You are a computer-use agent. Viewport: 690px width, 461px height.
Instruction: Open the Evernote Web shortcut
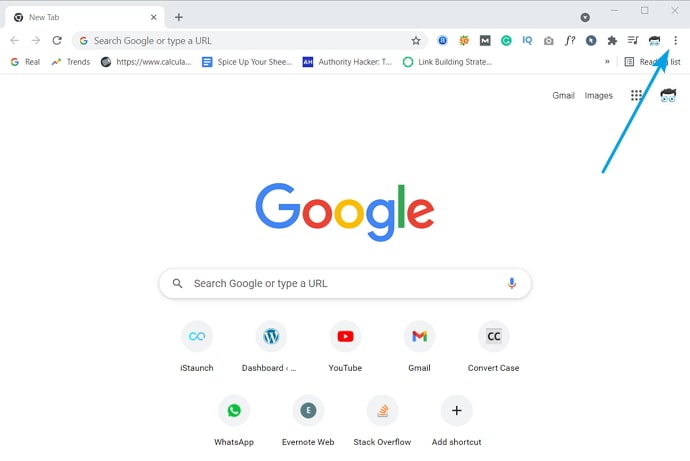tap(308, 421)
